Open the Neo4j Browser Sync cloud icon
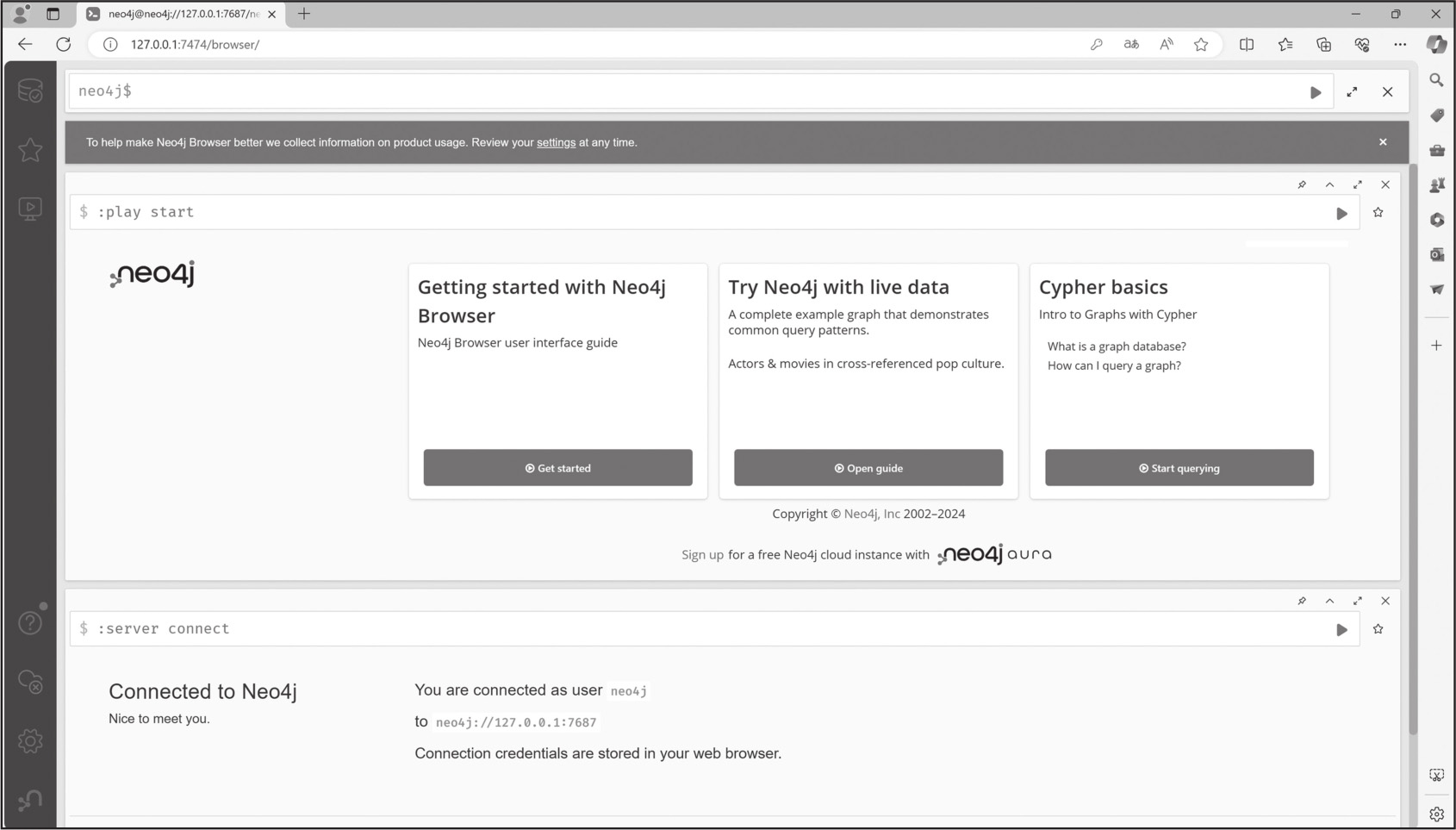This screenshot has width=1456, height=830. click(30, 682)
